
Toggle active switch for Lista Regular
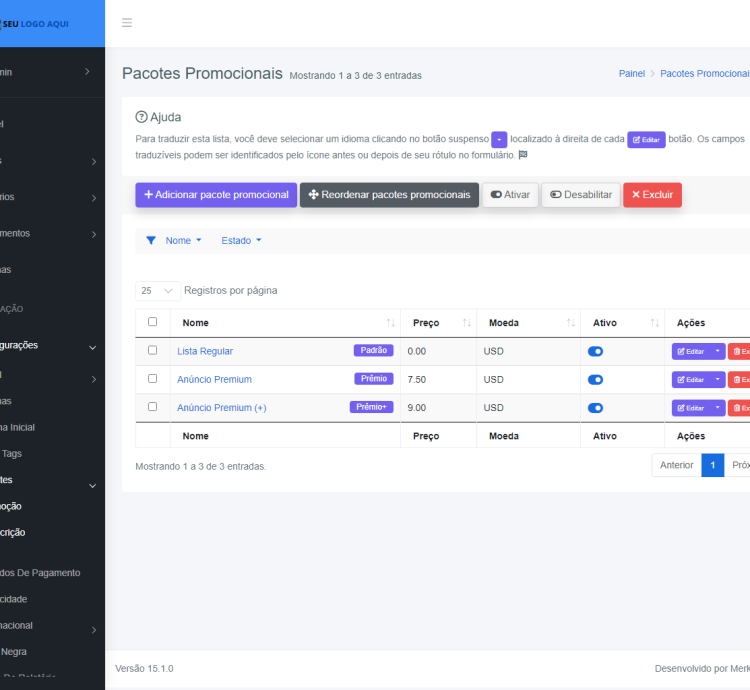[x=595, y=352]
